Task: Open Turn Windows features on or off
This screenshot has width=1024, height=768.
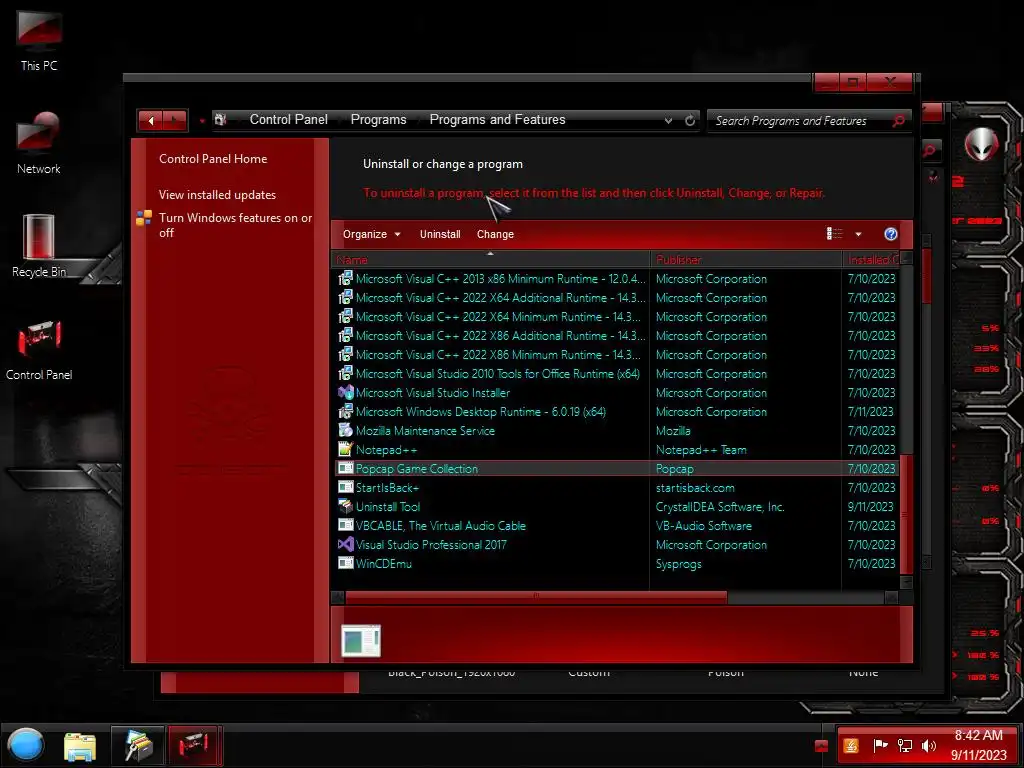Action: (235, 225)
